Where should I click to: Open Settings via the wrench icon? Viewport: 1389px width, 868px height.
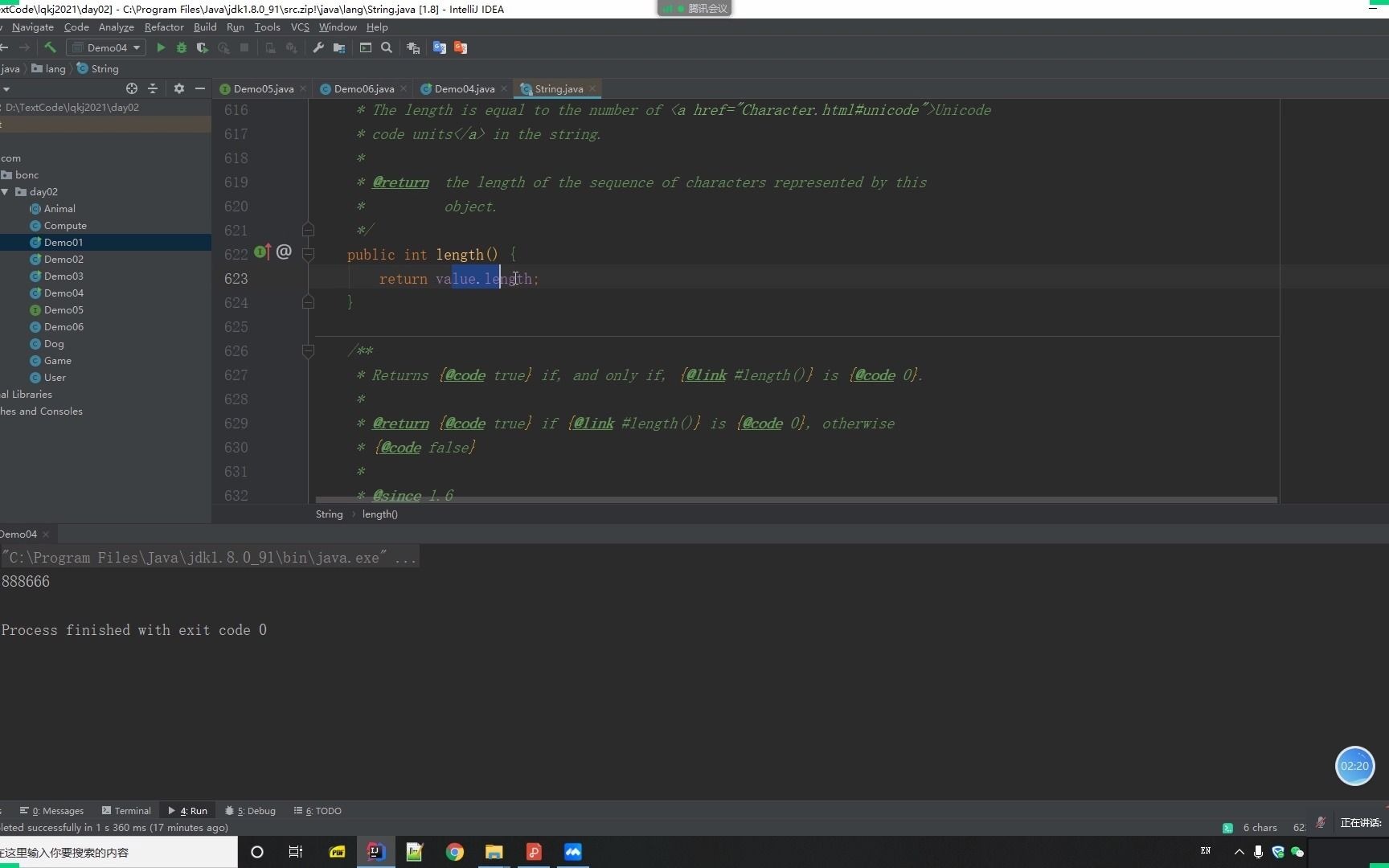[318, 47]
